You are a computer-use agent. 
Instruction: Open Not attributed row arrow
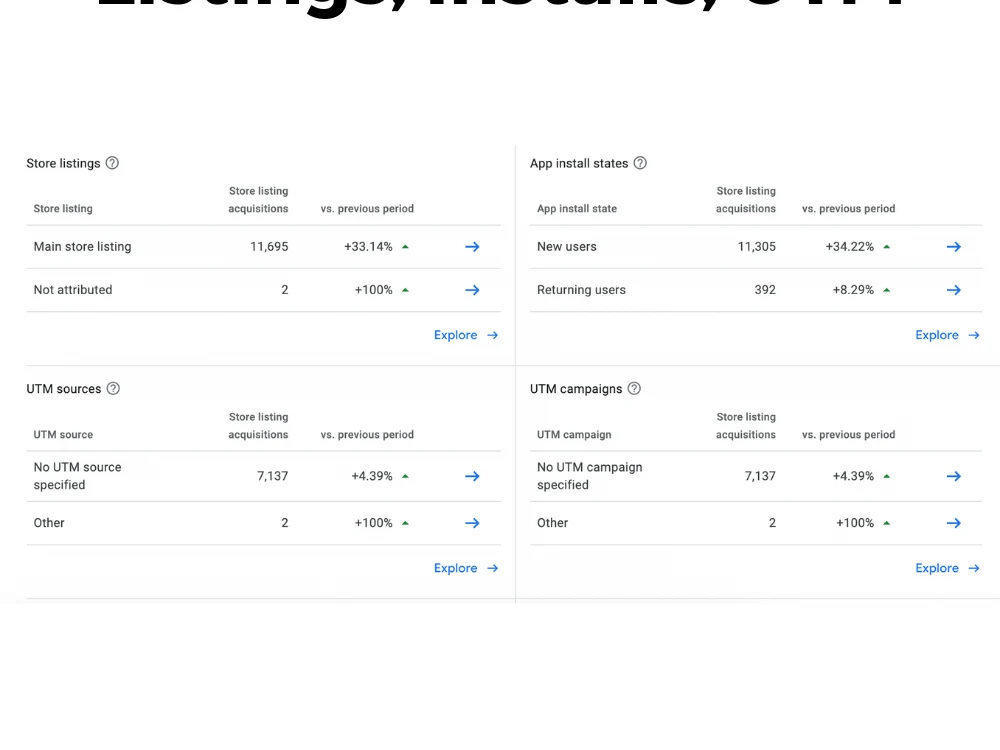(472, 290)
